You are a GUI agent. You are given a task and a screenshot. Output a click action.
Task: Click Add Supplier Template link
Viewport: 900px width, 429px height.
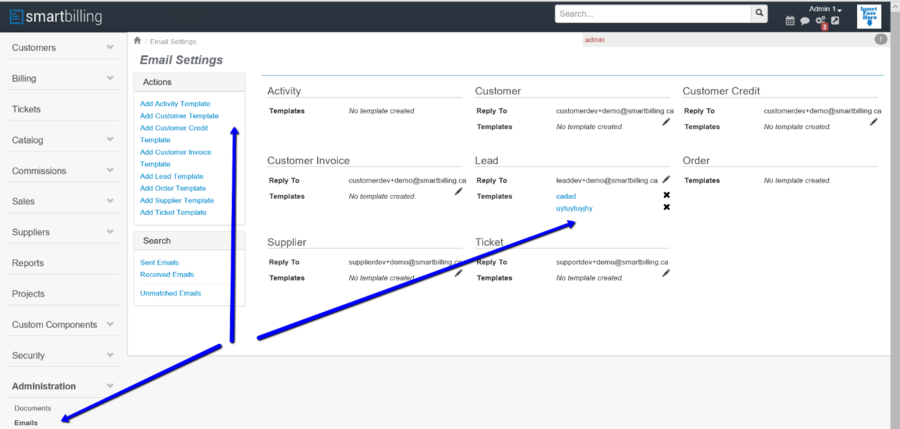click(x=177, y=200)
